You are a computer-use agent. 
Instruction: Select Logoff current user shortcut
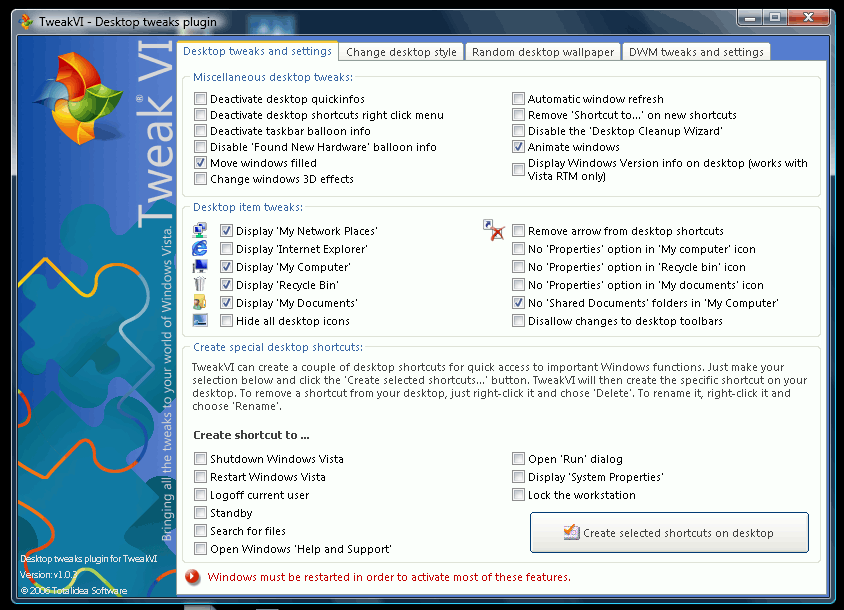pos(200,495)
